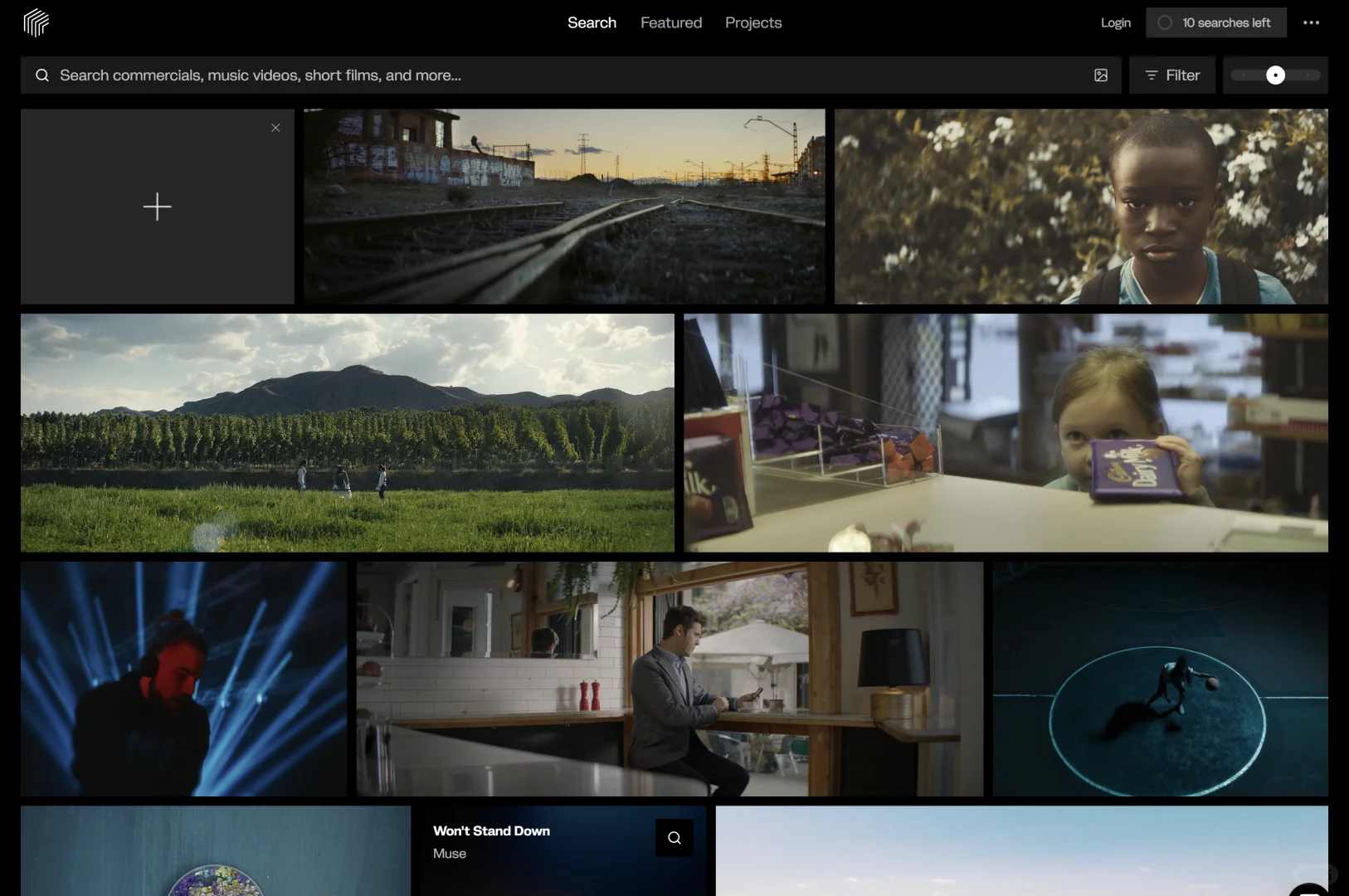The height and width of the screenshot is (896, 1349).
Task: Click the magnifier icon in search bar
Action: [x=42, y=75]
